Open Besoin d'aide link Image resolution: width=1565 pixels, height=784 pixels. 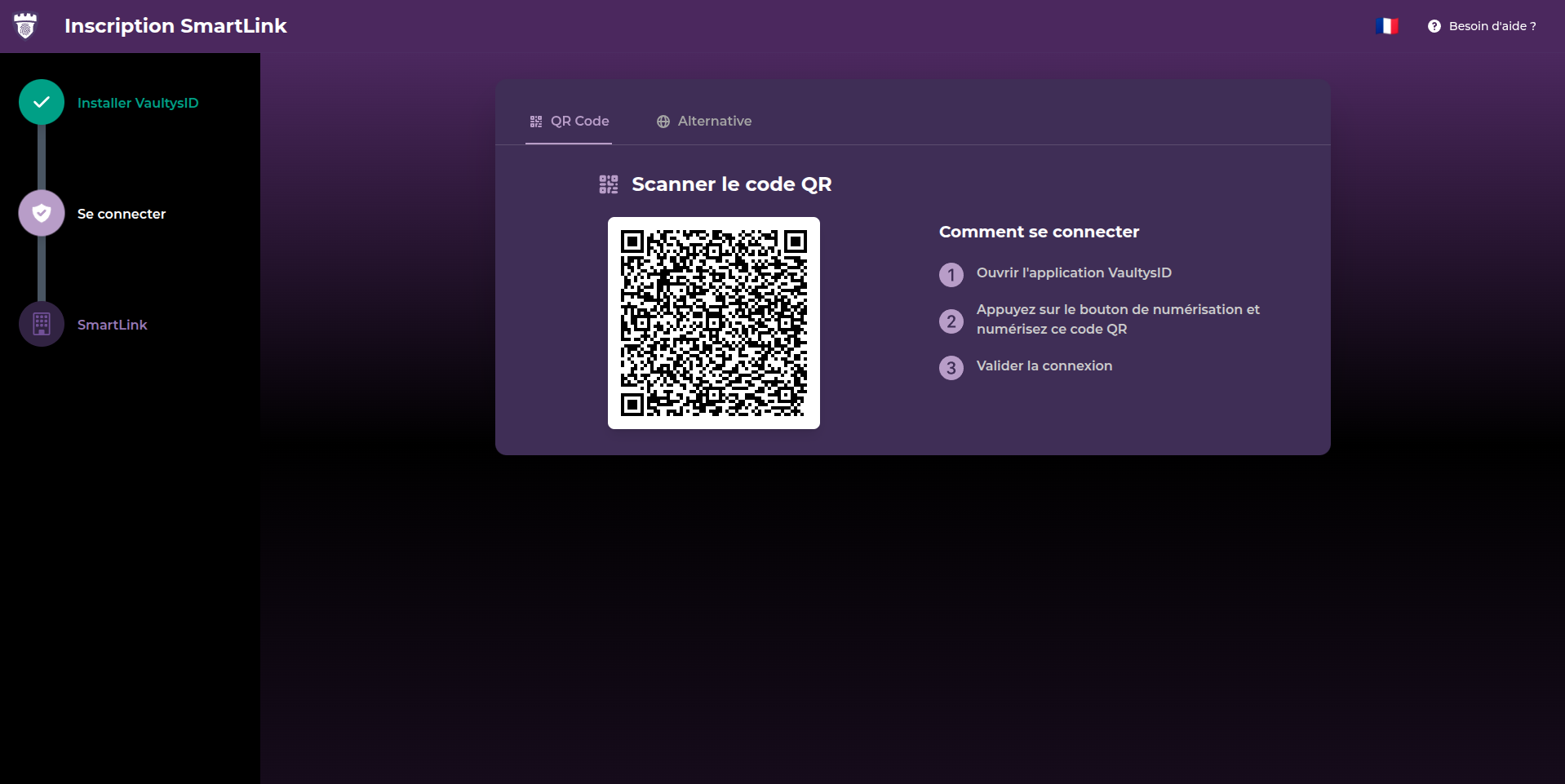click(x=1492, y=25)
